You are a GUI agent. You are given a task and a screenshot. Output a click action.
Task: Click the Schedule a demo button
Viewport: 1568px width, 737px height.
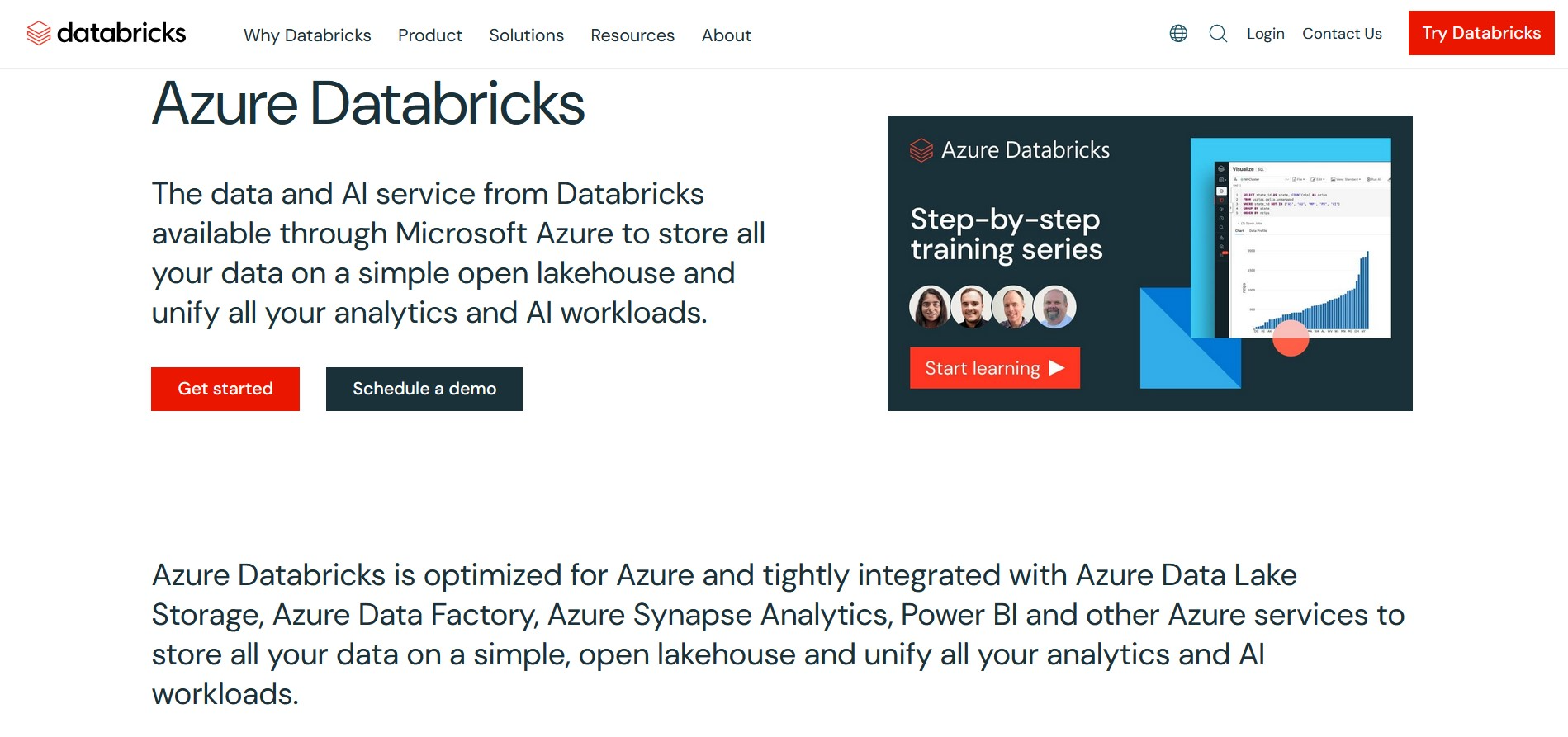(424, 389)
